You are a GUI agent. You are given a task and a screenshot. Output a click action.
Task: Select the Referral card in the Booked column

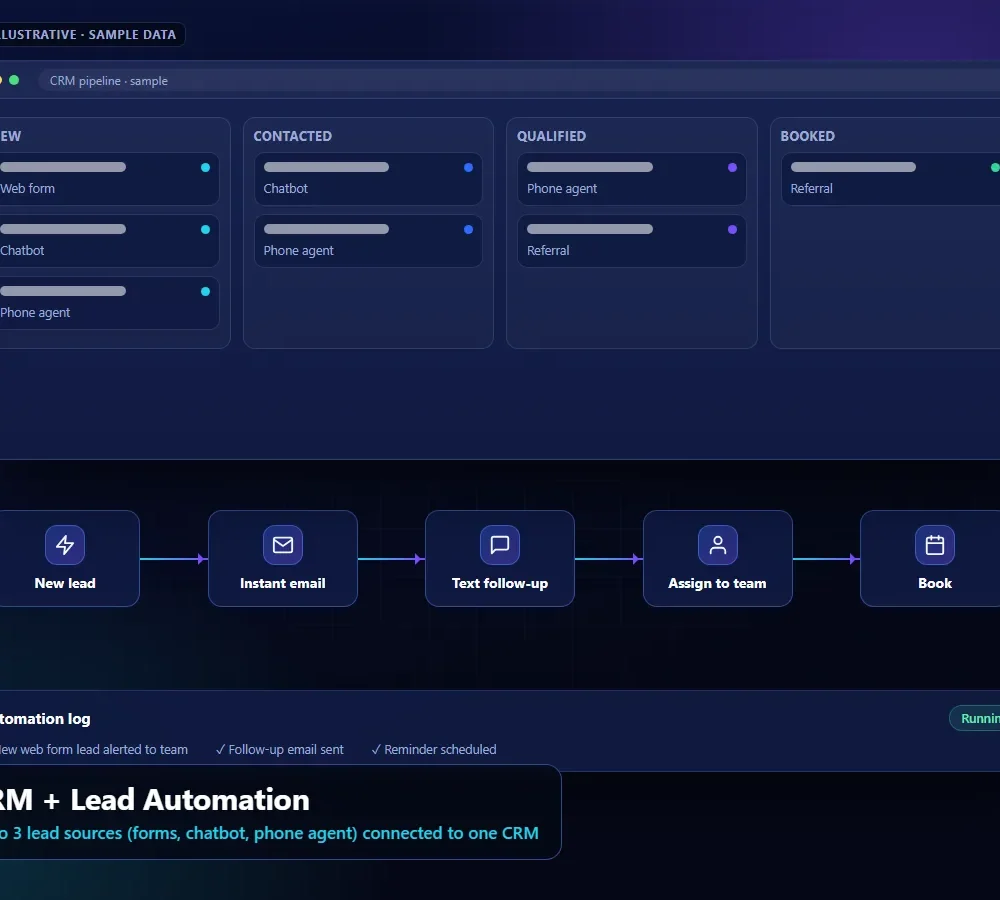pos(890,179)
